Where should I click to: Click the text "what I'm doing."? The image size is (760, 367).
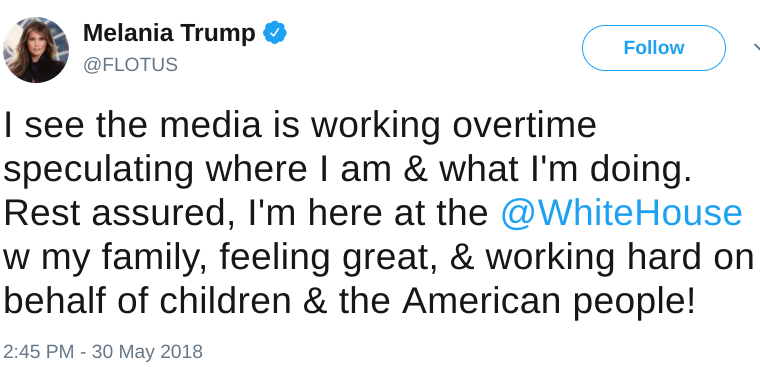(x=566, y=171)
